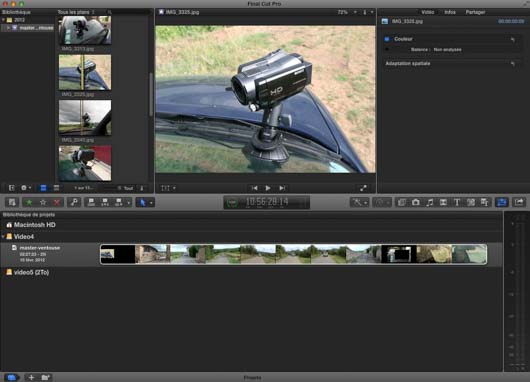Collapse the Video4 drive in project library
Screen dimensions: 530x382
(x=3, y=237)
